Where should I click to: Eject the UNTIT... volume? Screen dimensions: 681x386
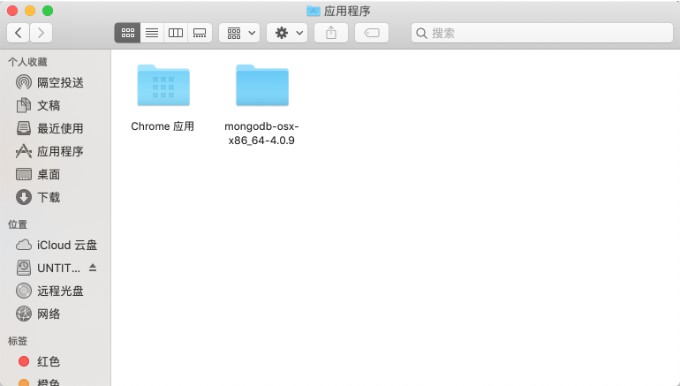[93, 267]
